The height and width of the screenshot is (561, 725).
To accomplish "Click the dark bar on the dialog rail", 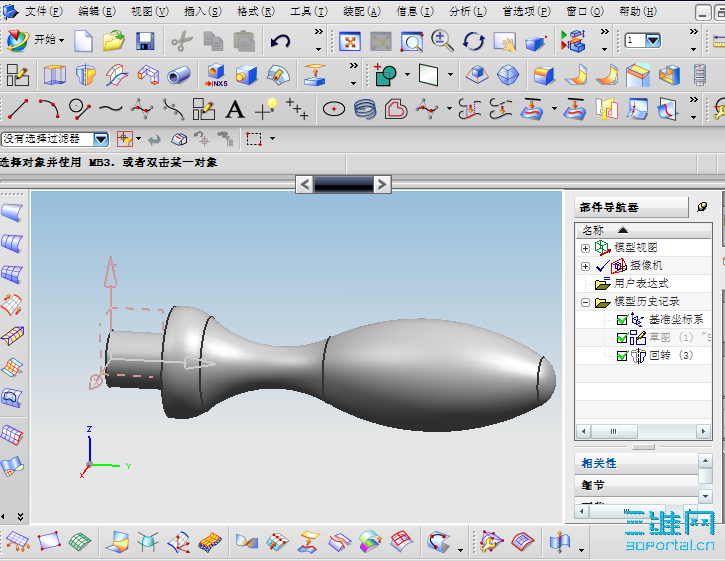I will tap(344, 185).
